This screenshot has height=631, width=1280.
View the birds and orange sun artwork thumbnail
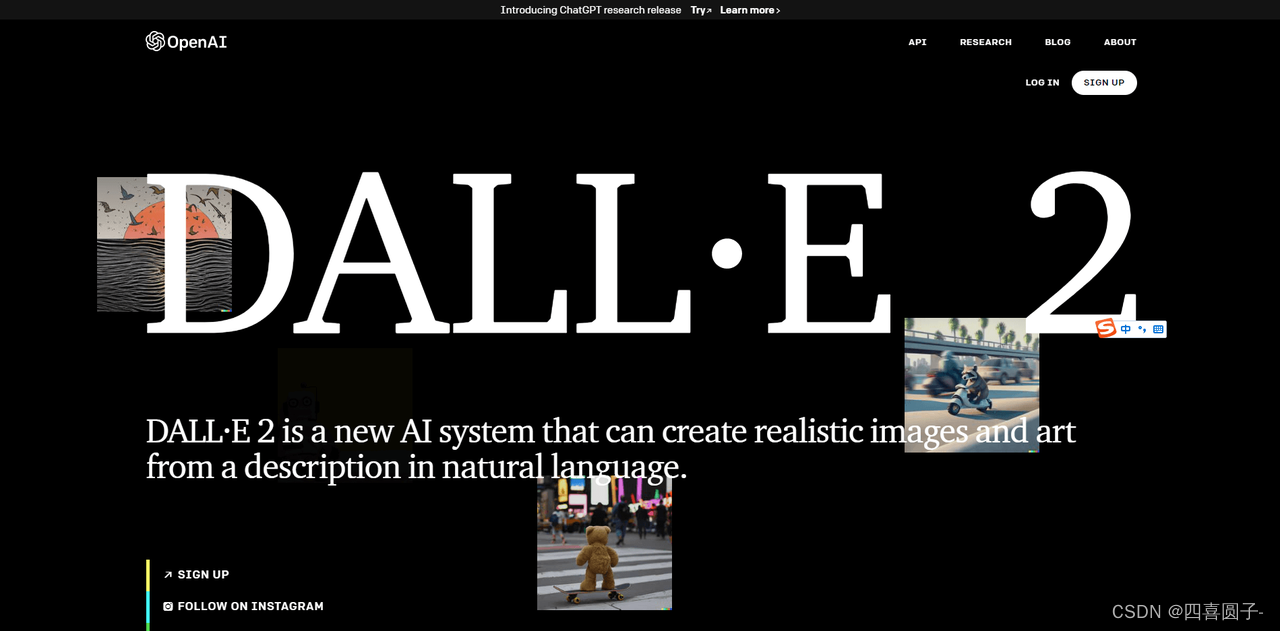point(164,244)
